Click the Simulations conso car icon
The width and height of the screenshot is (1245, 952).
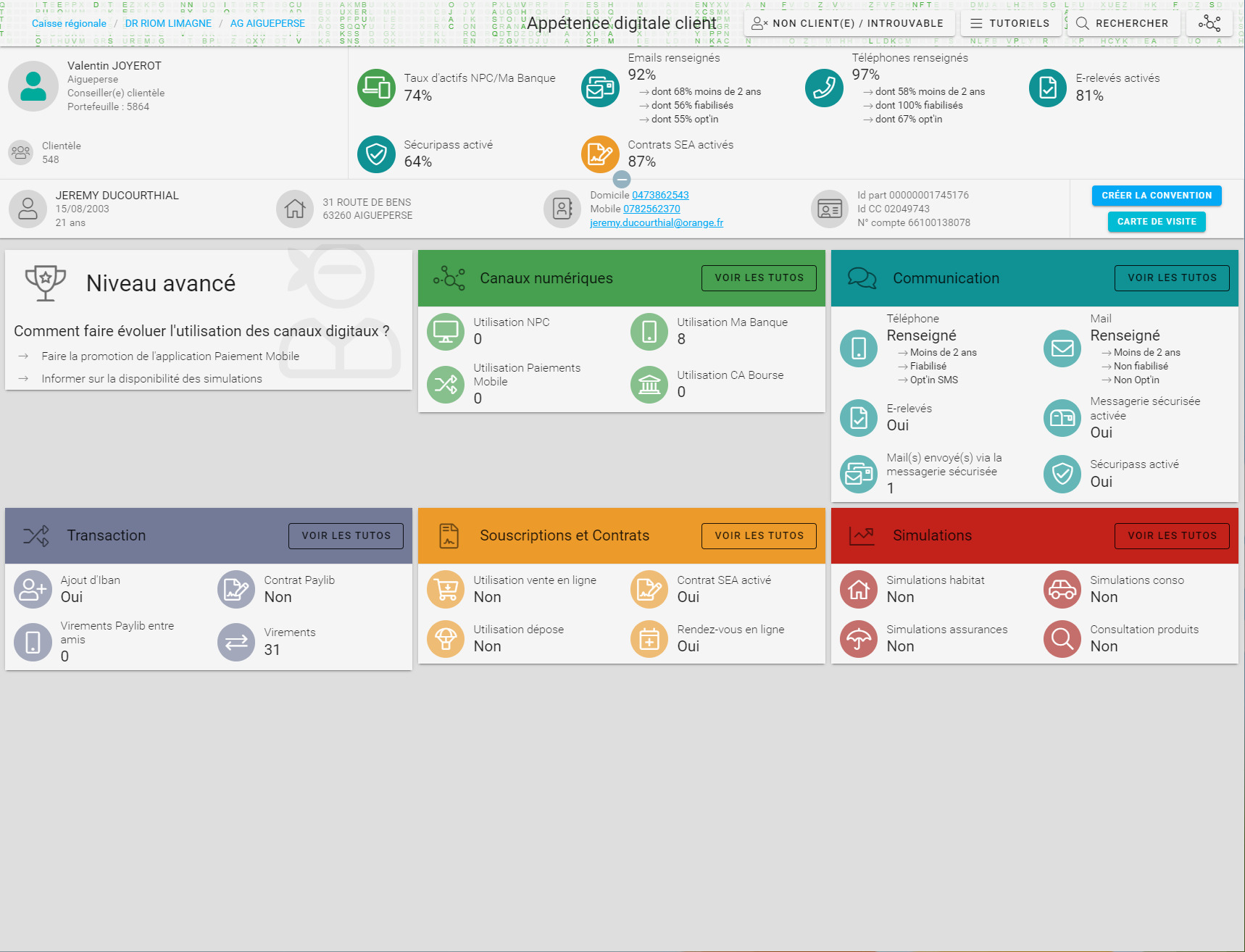(x=1062, y=590)
